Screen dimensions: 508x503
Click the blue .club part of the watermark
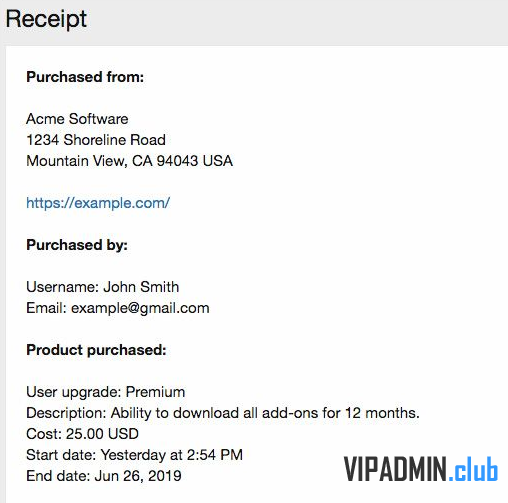(x=473, y=469)
